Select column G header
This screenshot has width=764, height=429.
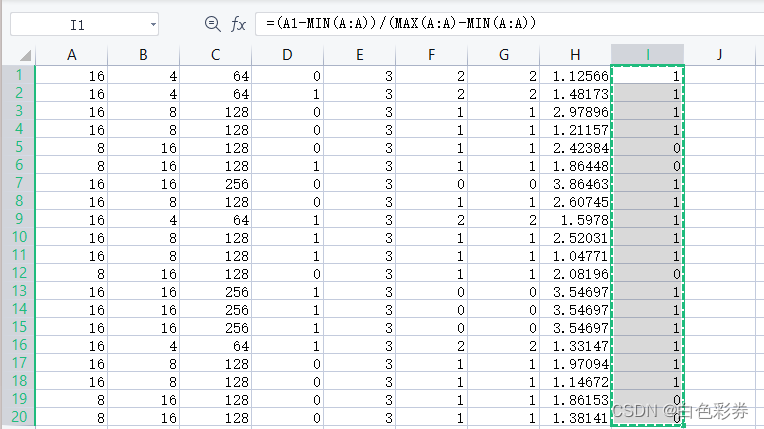[x=504, y=55]
